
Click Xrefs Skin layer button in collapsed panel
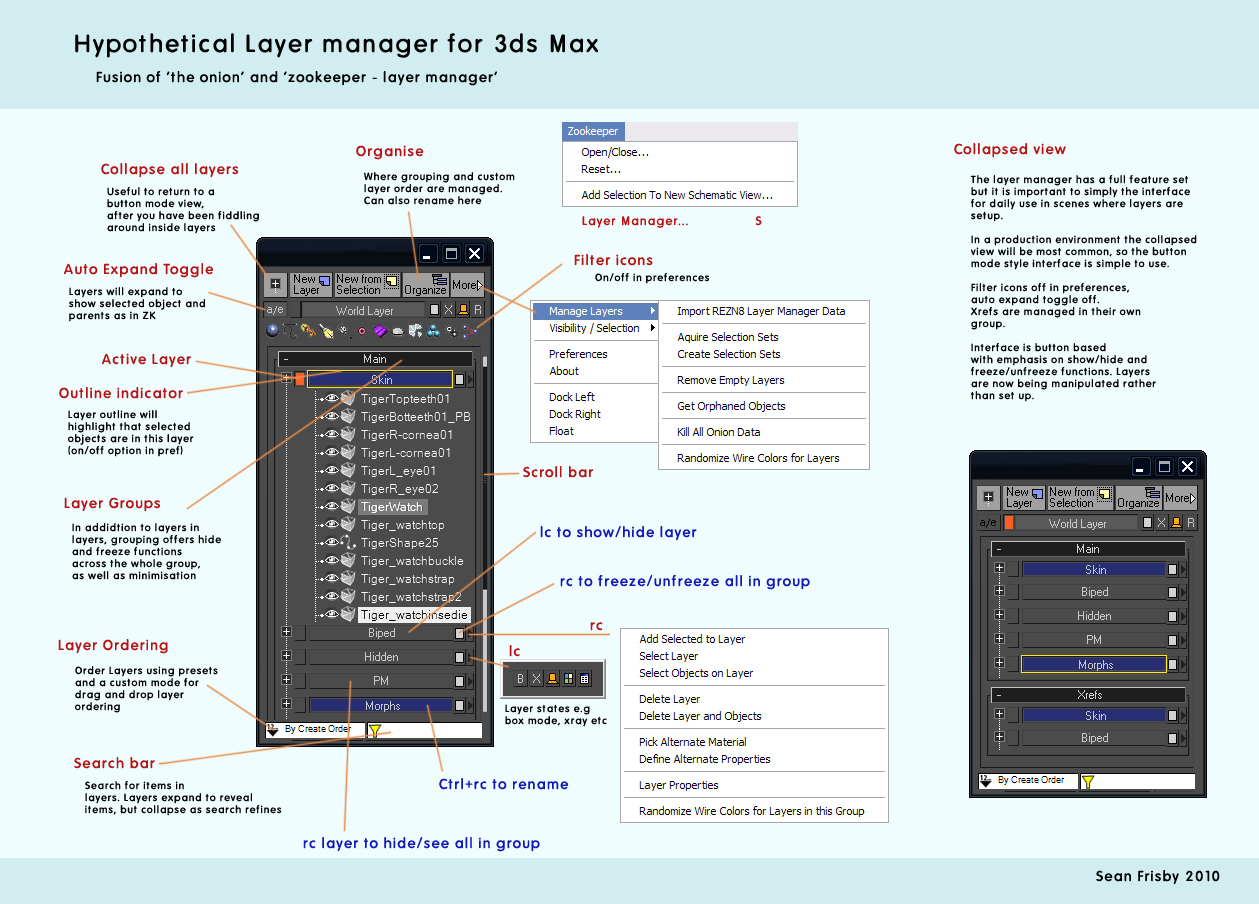click(x=1095, y=716)
